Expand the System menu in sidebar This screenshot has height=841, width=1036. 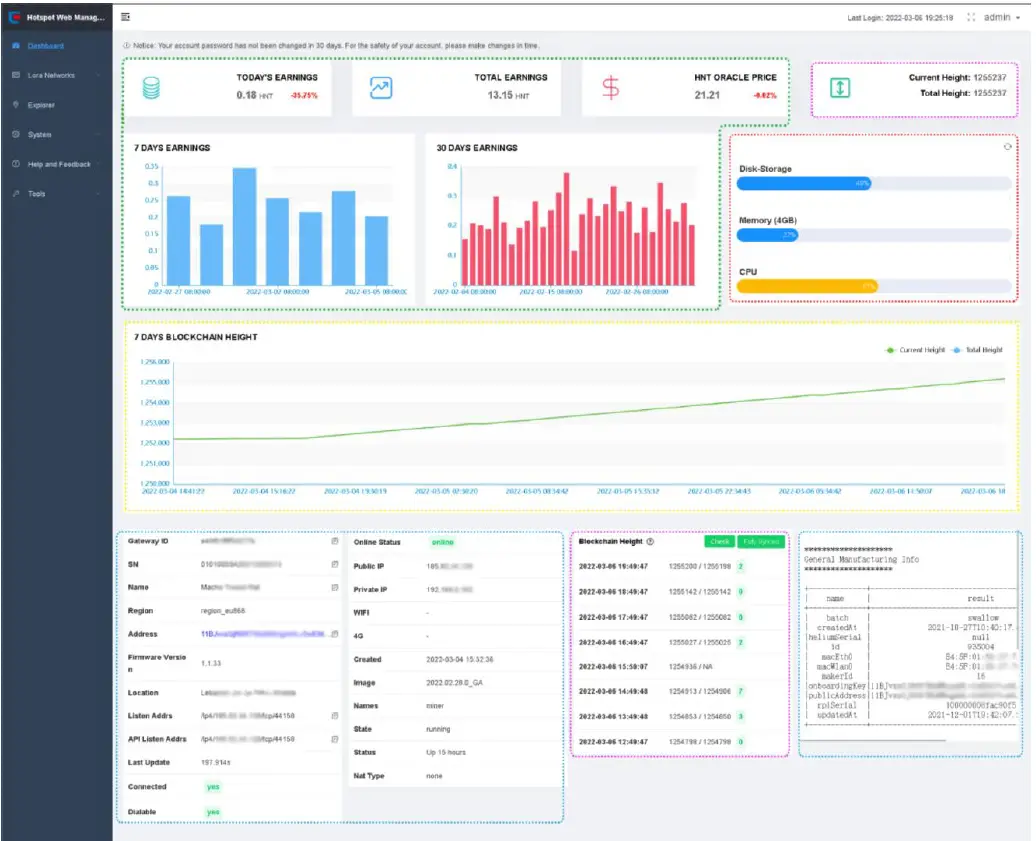(x=40, y=135)
